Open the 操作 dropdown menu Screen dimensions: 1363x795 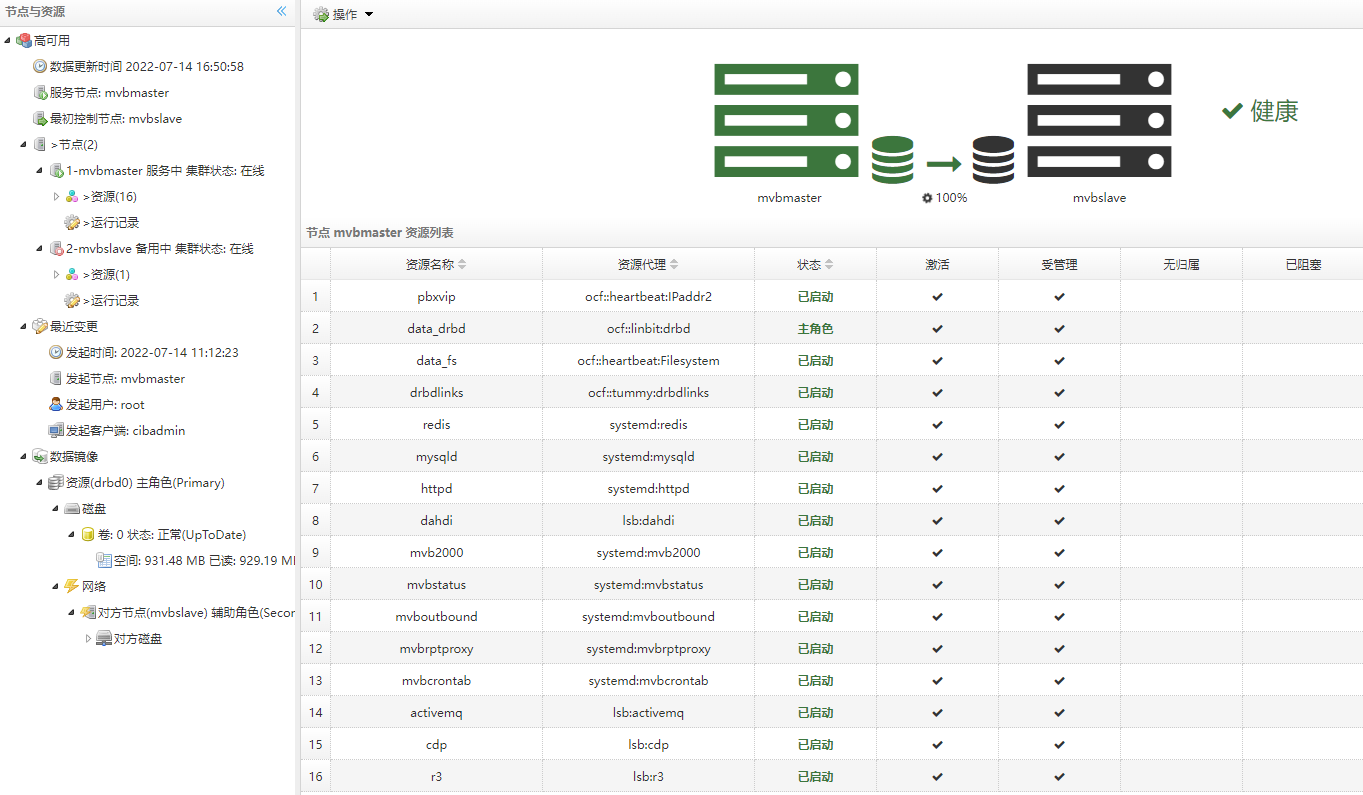tap(344, 14)
